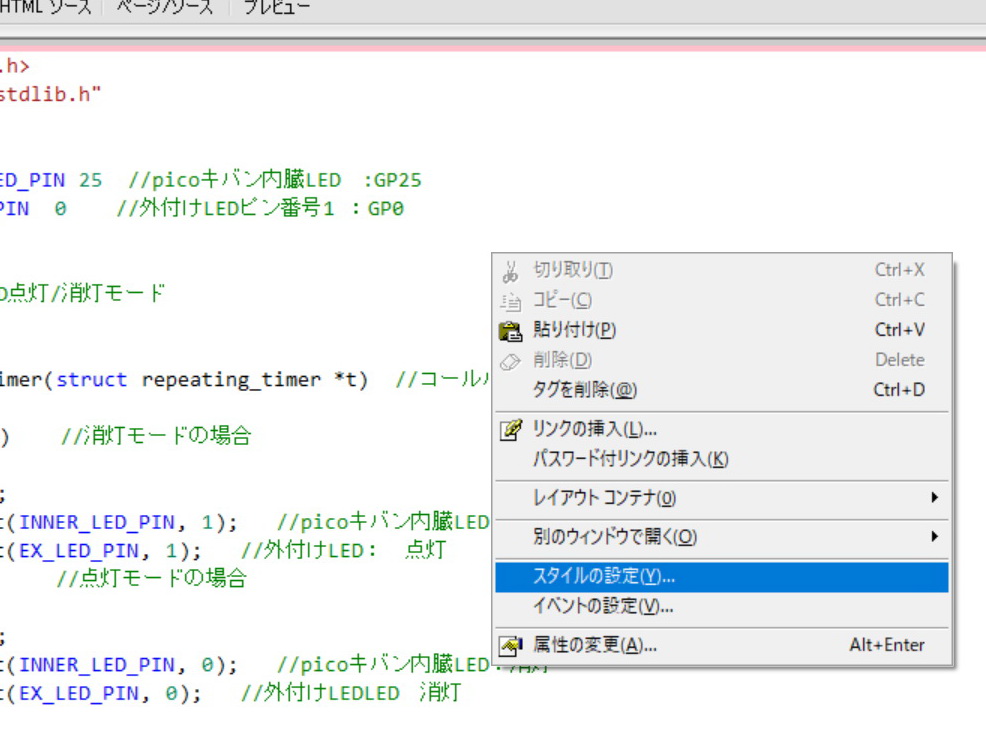Choose スタイルの設定 from context menu
Viewport: 986px width, 738px height.
pyautogui.click(x=604, y=577)
